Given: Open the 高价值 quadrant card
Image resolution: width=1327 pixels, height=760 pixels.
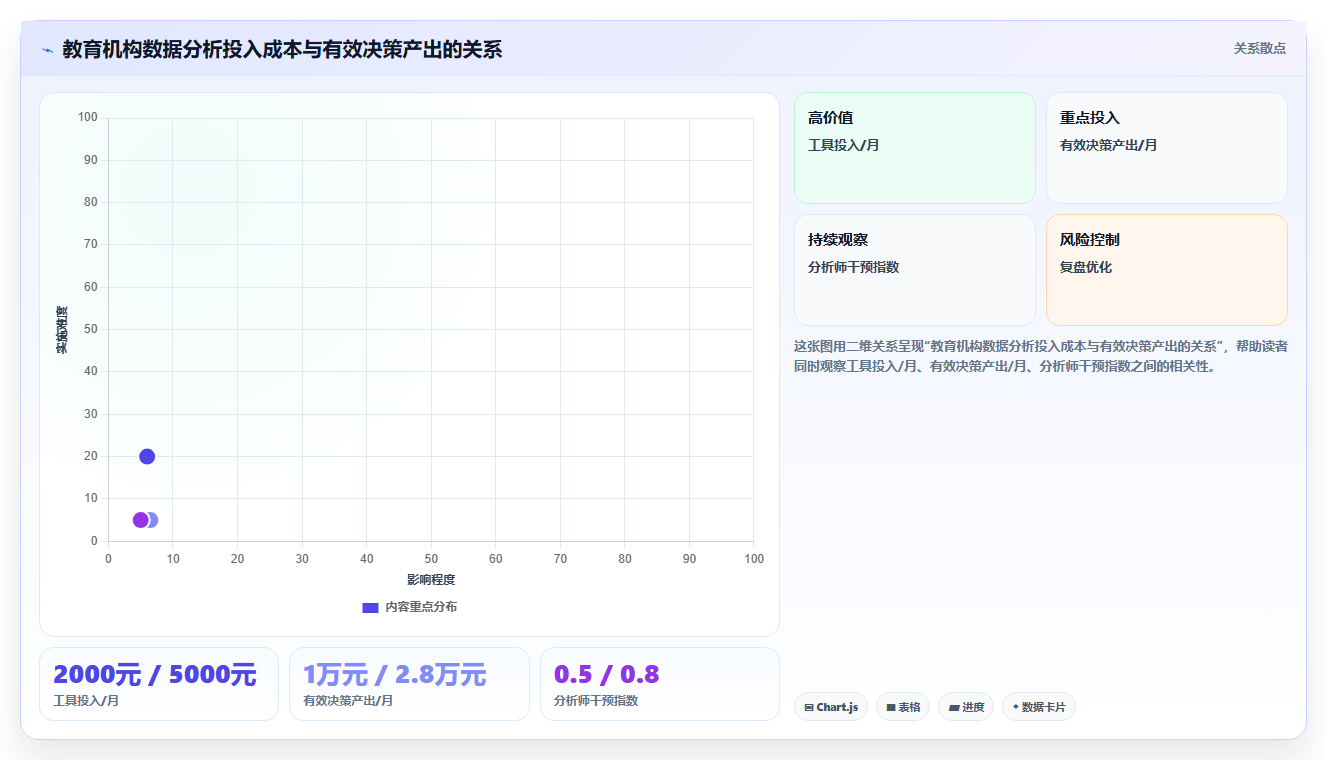Looking at the screenshot, I should pos(915,148).
